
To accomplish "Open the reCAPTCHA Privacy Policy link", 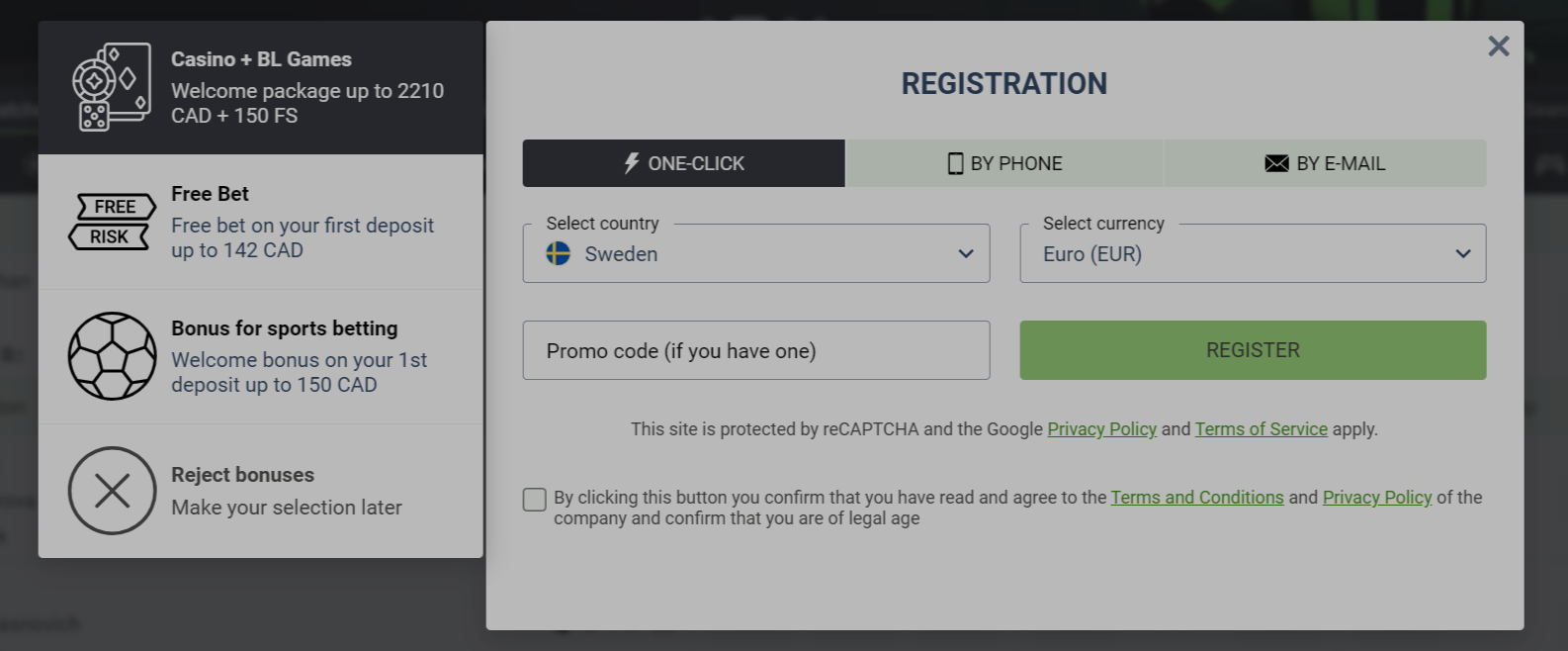I will 1101,428.
